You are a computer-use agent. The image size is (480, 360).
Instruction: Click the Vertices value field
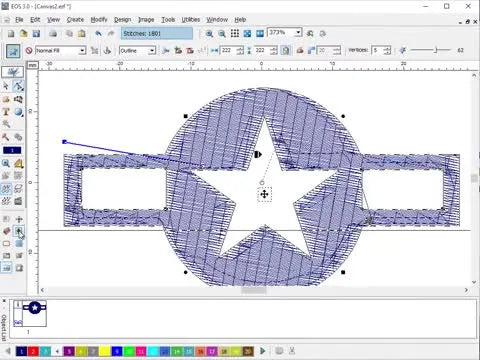[x=378, y=50]
